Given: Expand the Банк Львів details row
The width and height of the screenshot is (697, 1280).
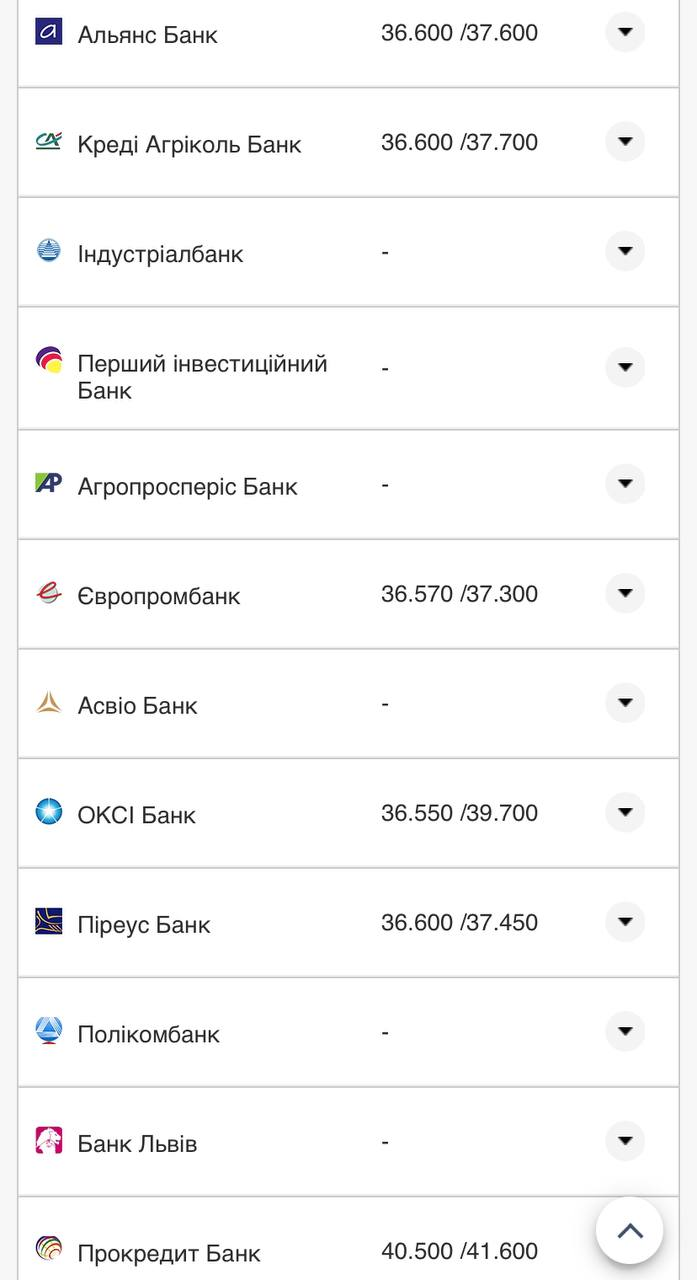Looking at the screenshot, I should [x=624, y=1141].
